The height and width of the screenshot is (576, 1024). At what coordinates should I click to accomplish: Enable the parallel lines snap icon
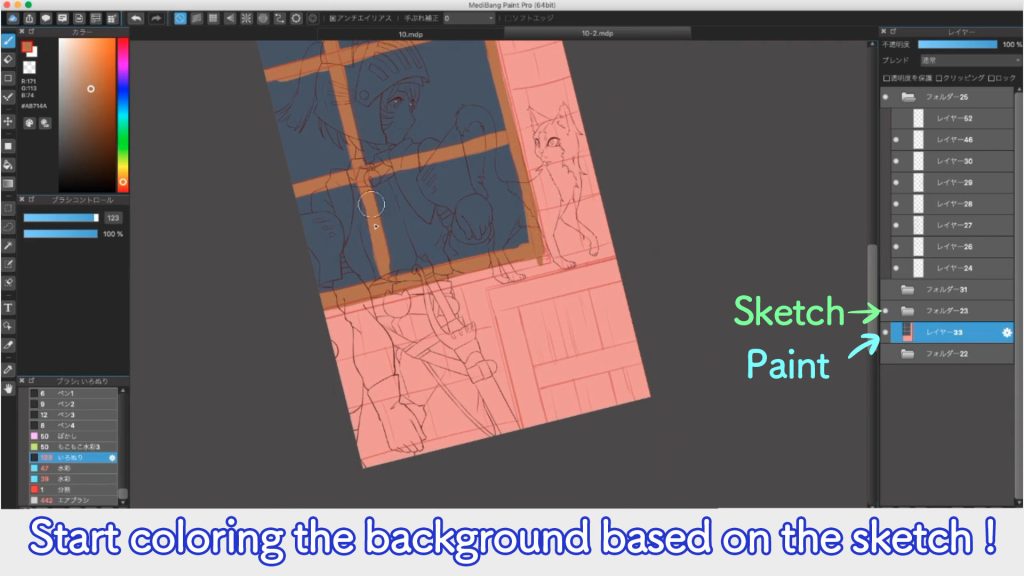pos(197,18)
